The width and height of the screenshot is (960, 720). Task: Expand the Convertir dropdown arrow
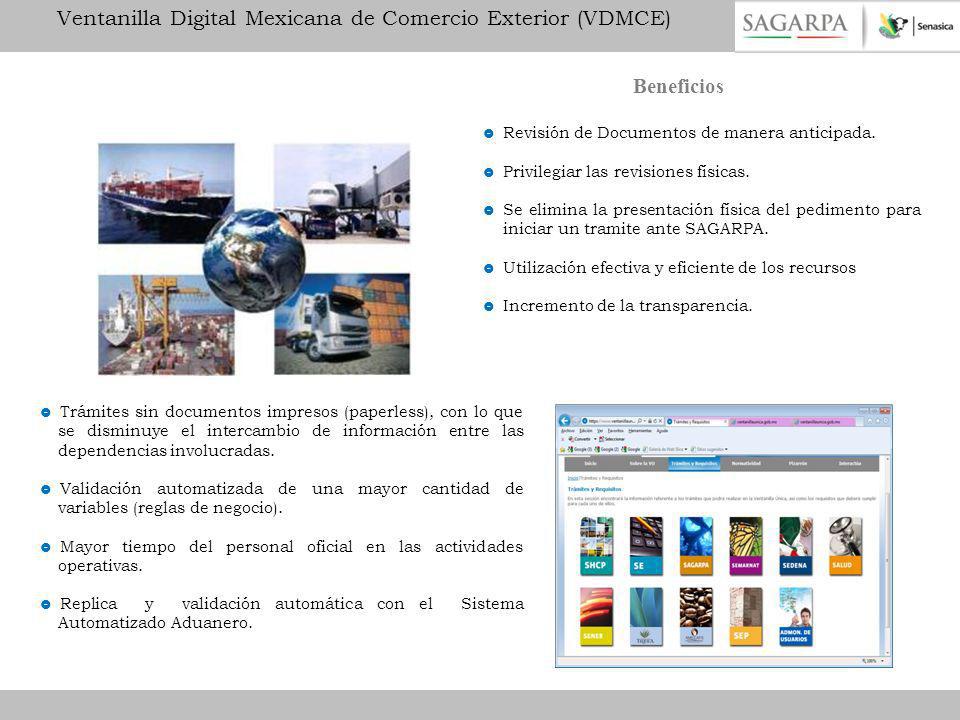coord(595,439)
